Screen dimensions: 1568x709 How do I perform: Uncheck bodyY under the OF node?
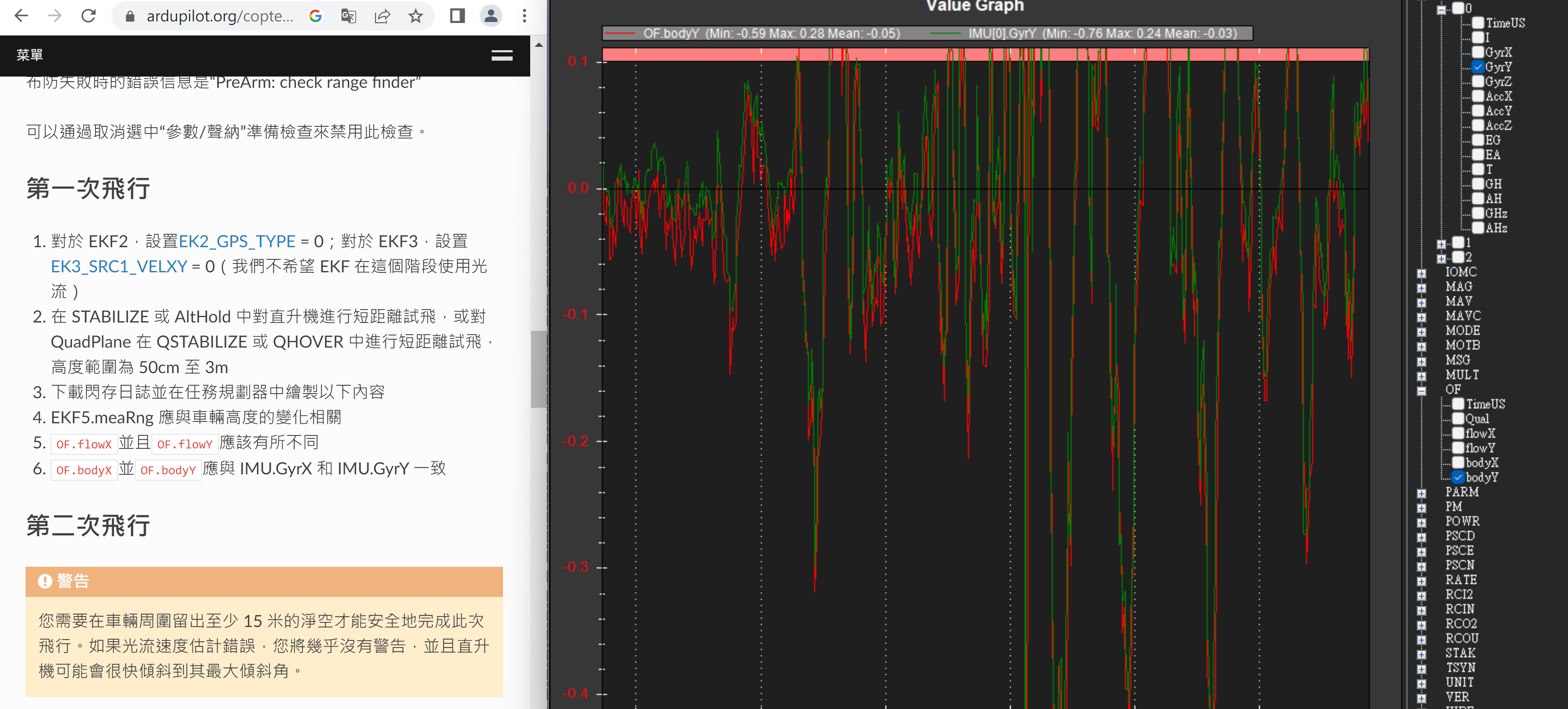point(1458,477)
